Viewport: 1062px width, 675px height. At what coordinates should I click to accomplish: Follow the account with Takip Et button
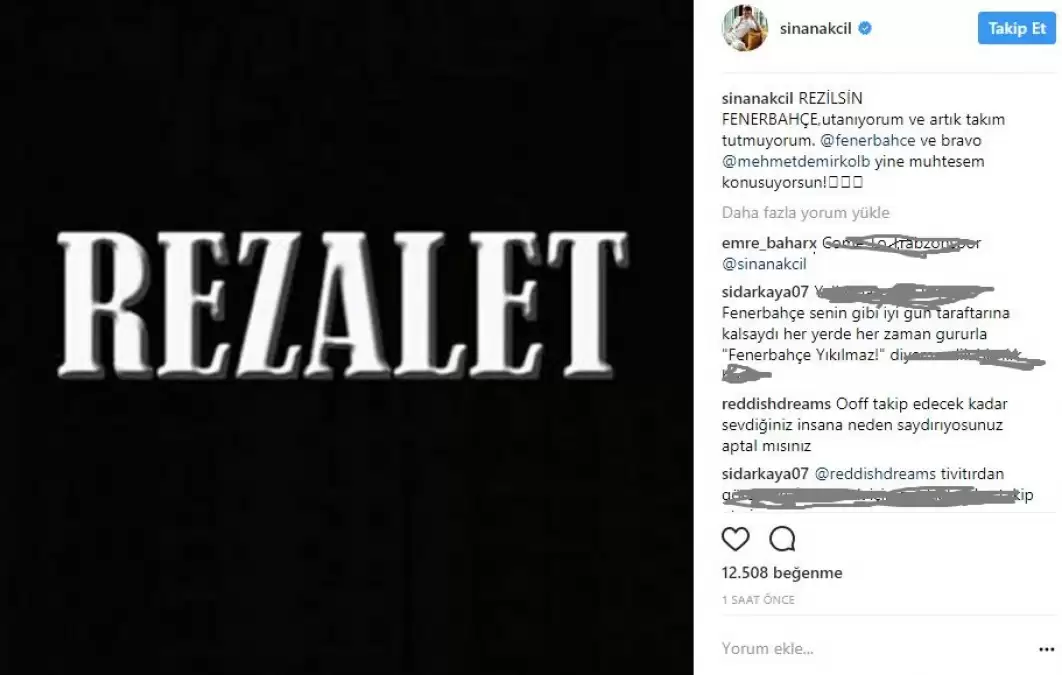pos(1017,28)
